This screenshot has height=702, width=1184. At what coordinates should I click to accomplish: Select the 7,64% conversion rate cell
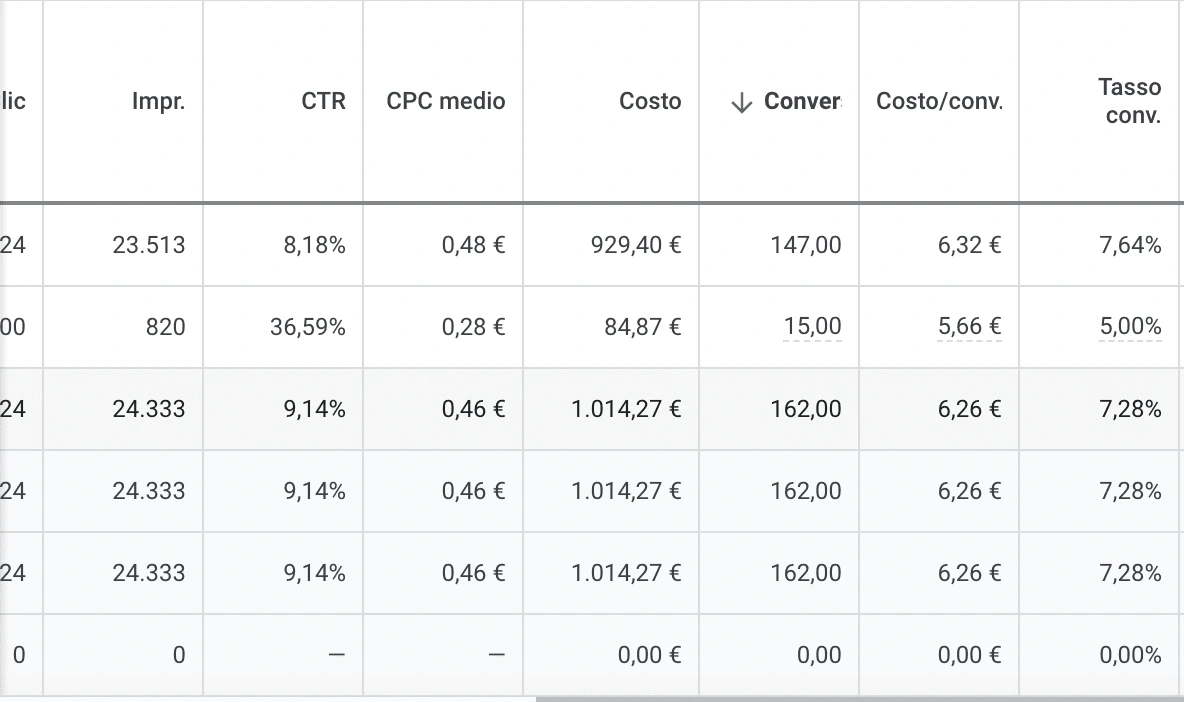coord(1099,245)
